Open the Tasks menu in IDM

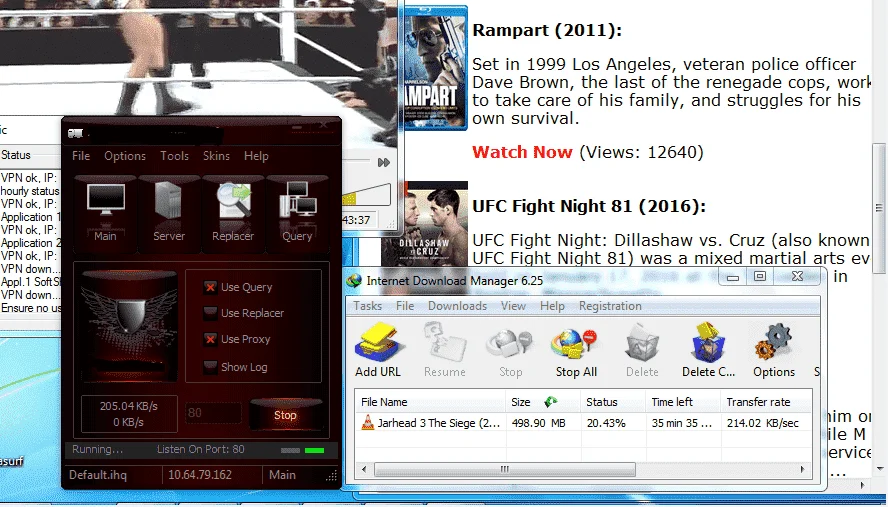coord(368,306)
